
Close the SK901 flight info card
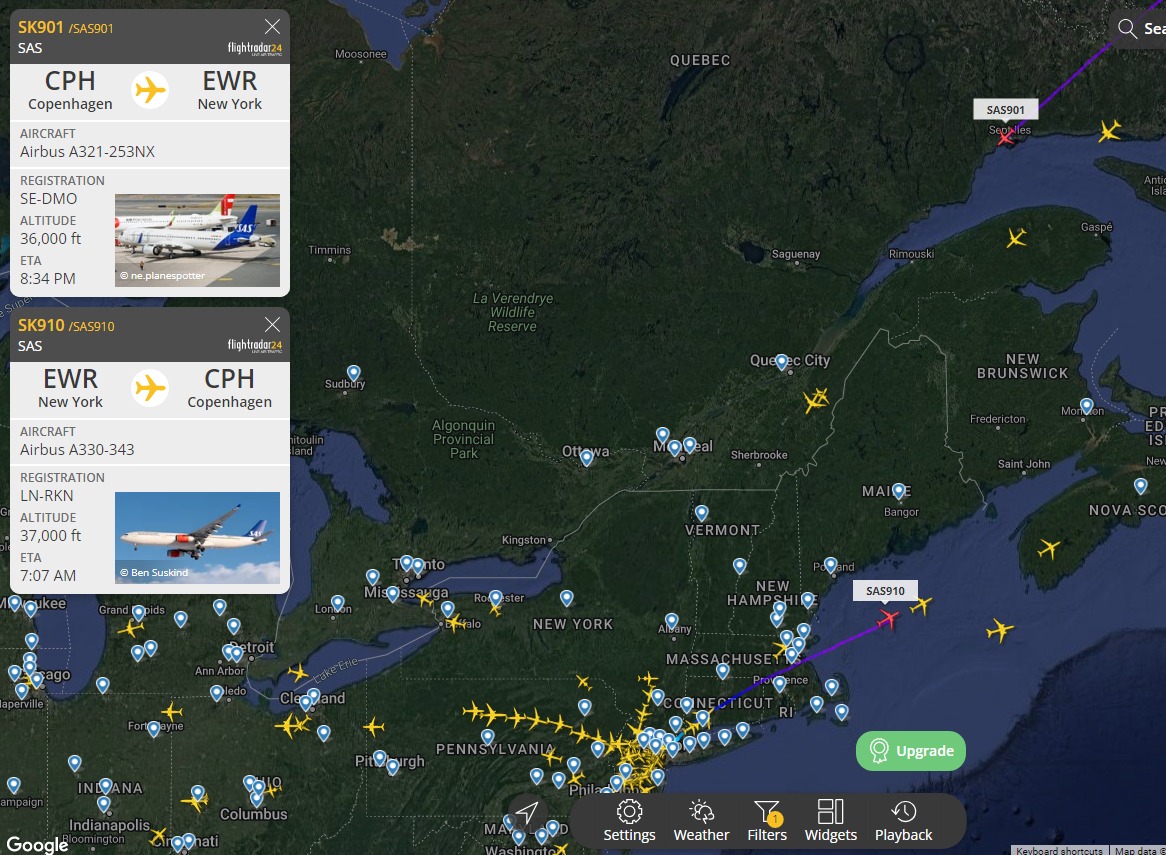click(273, 27)
